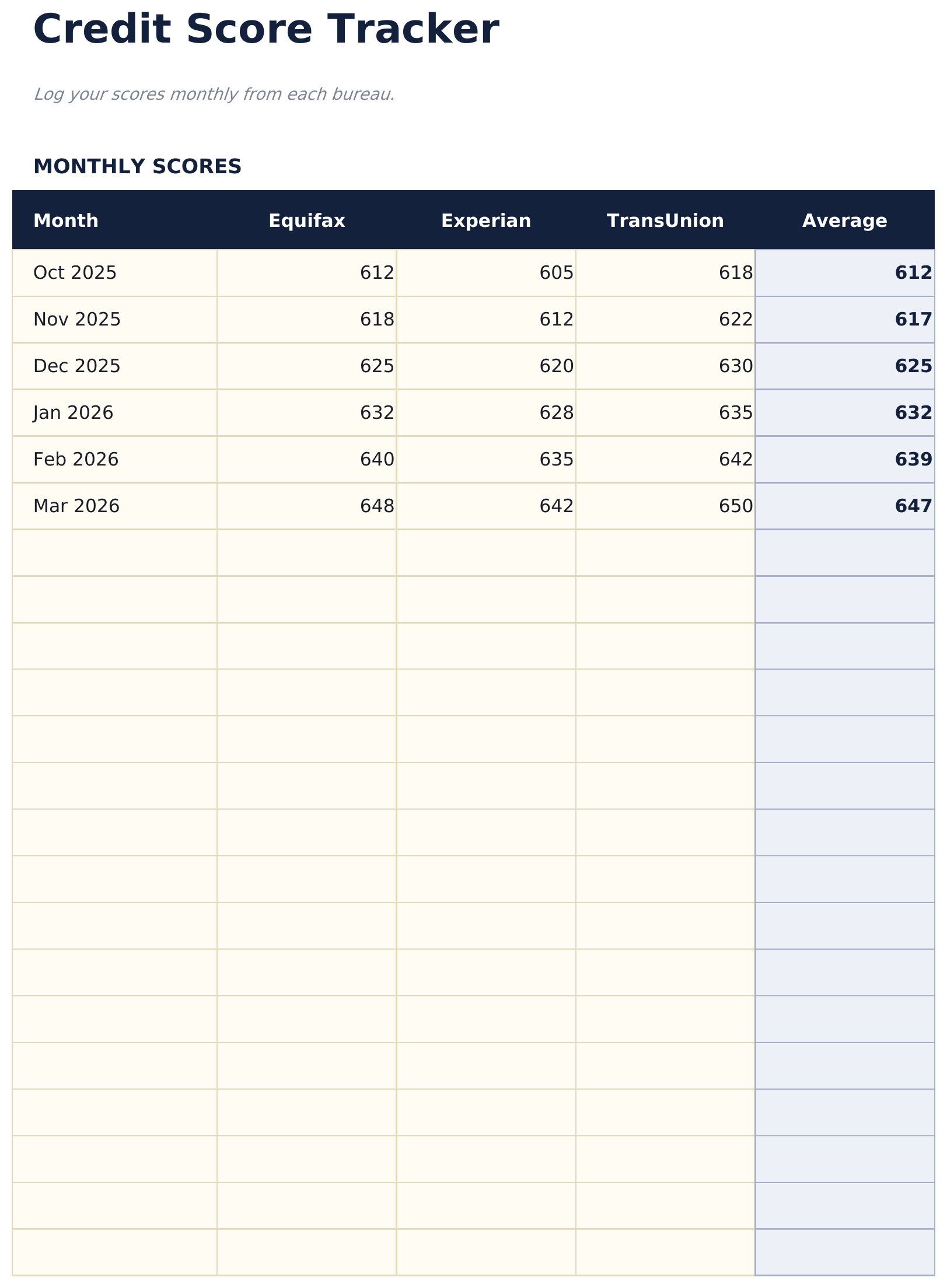
Task: Click the MONTHLY SCORES section heading
Action: 137,167
